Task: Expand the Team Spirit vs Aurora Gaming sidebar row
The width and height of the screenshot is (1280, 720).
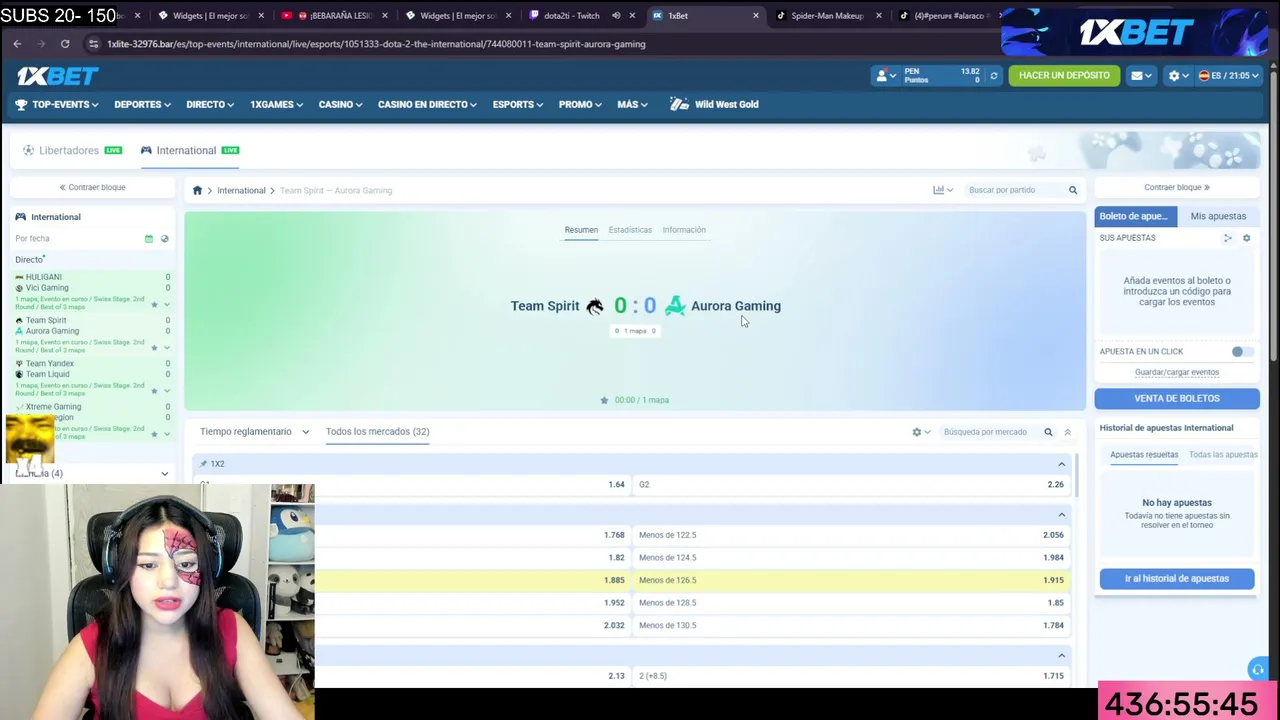Action: coord(167,347)
